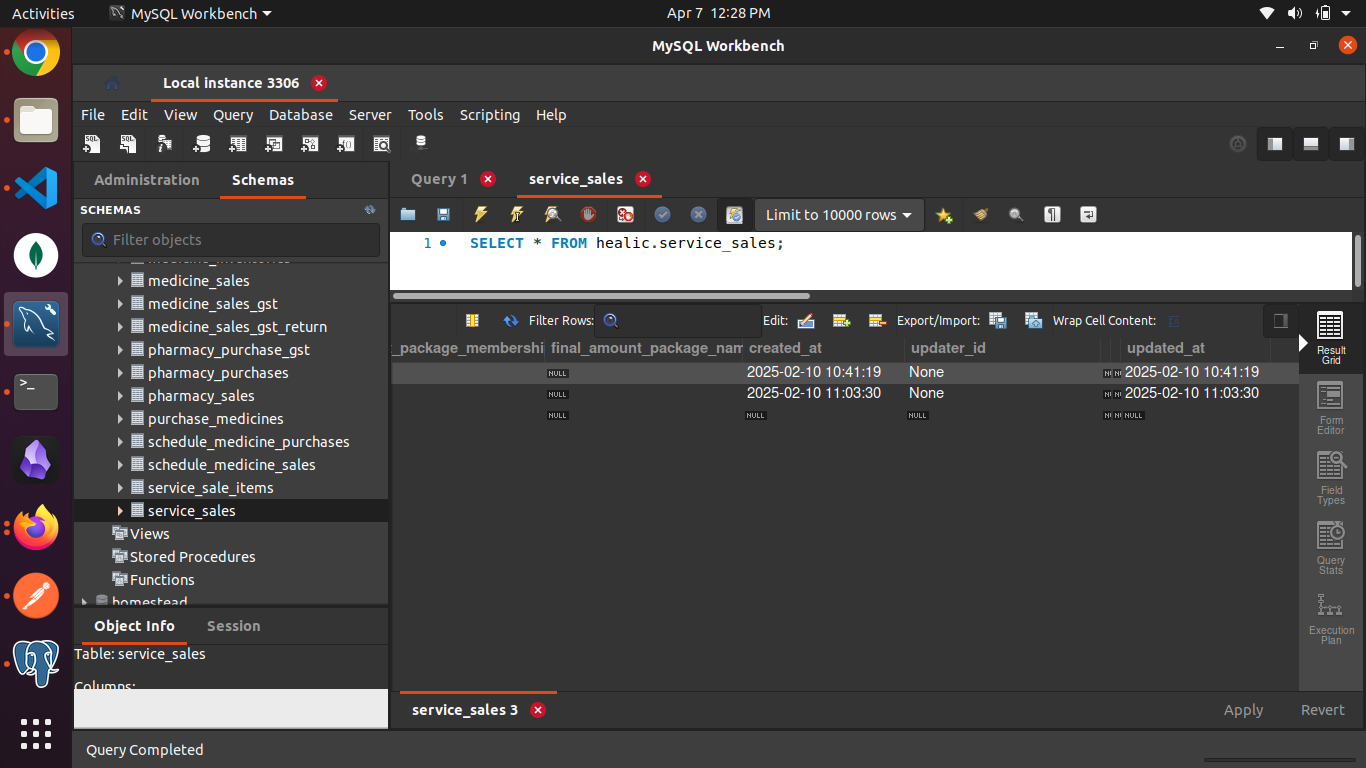Toggle the right sidebar panel visibility
1366x768 pixels.
(x=1347, y=144)
